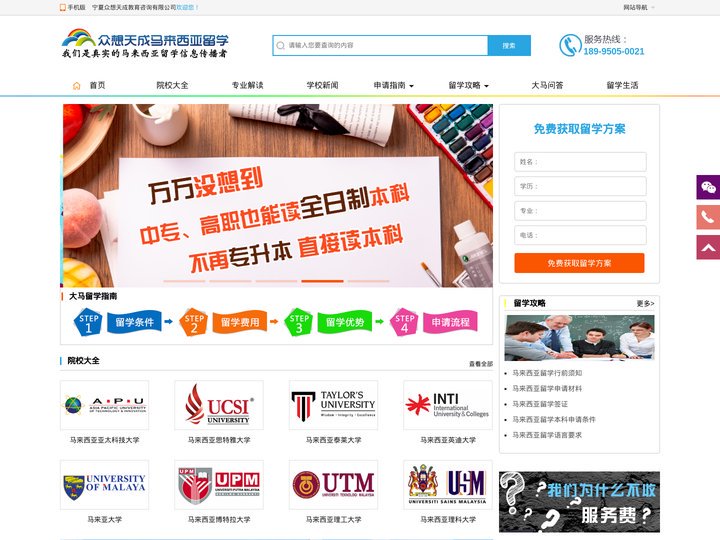720x540 pixels.
Task: Expand the 申请指南 dropdown menu
Action: pos(394,85)
